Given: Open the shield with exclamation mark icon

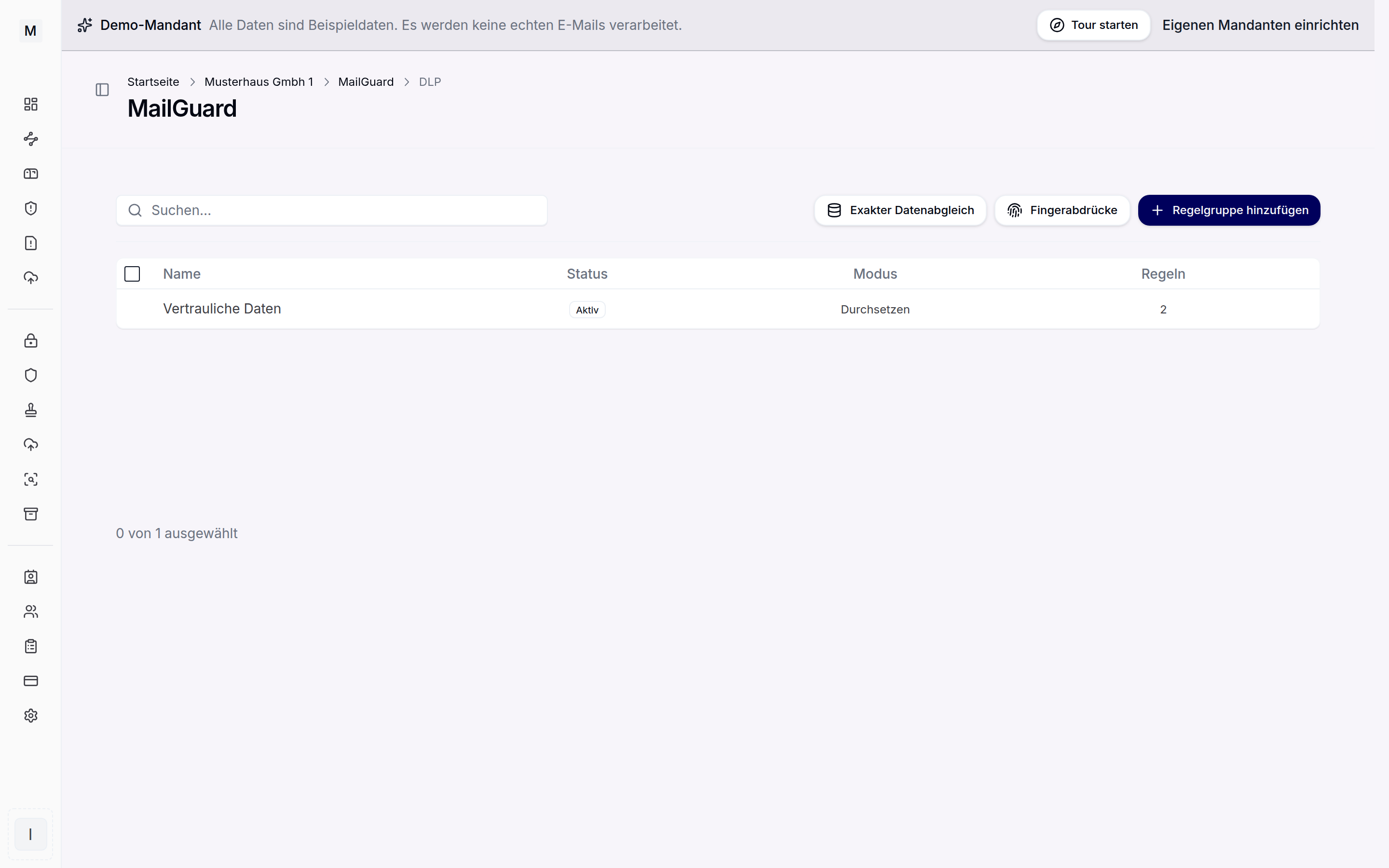Looking at the screenshot, I should [30, 208].
